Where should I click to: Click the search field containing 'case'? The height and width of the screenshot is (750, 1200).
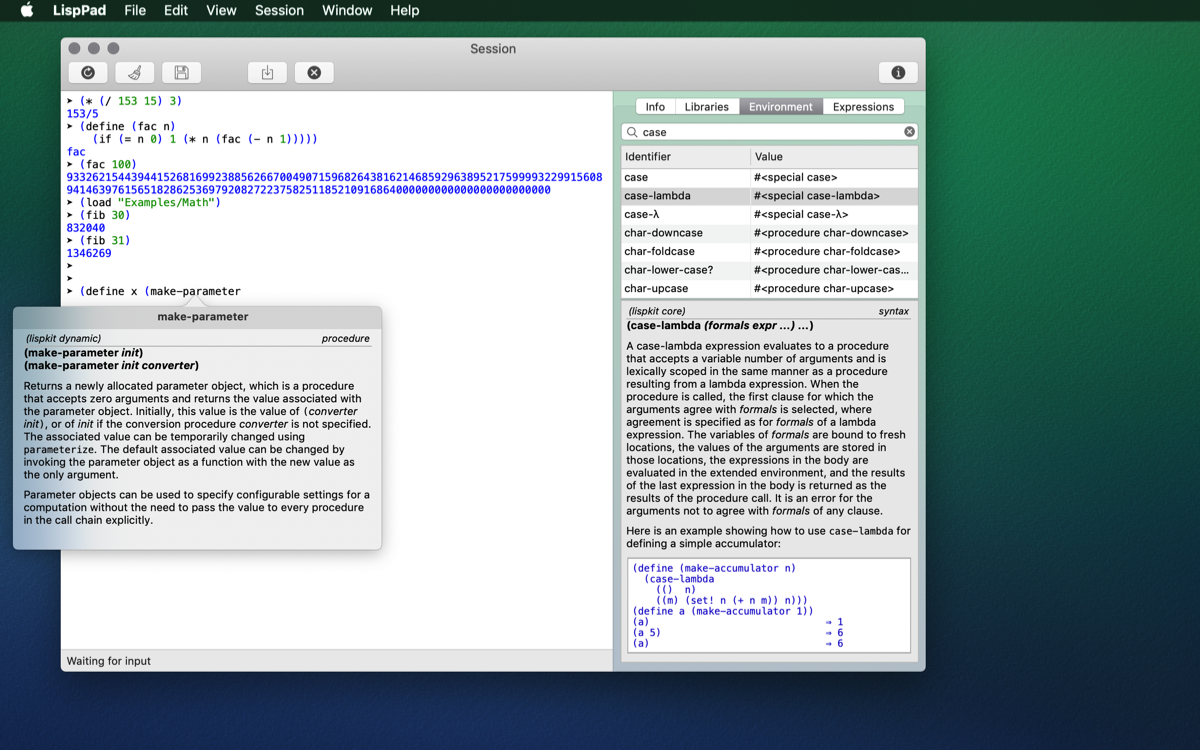click(x=769, y=132)
